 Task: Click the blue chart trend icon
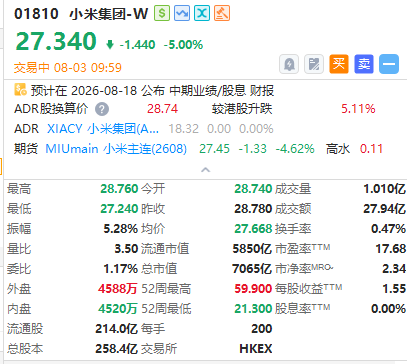point(182,13)
